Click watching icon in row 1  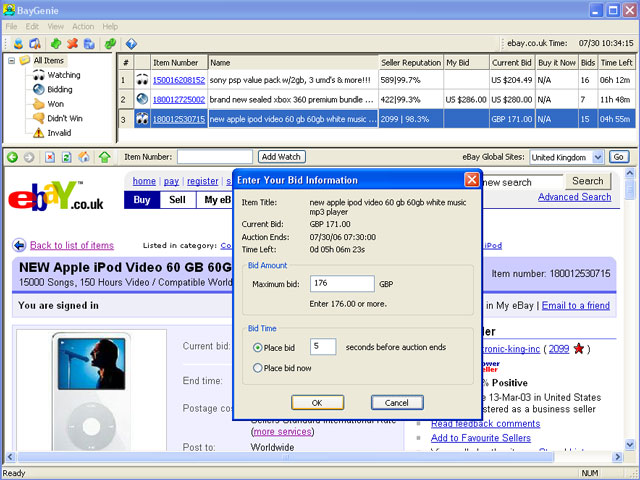(x=142, y=80)
